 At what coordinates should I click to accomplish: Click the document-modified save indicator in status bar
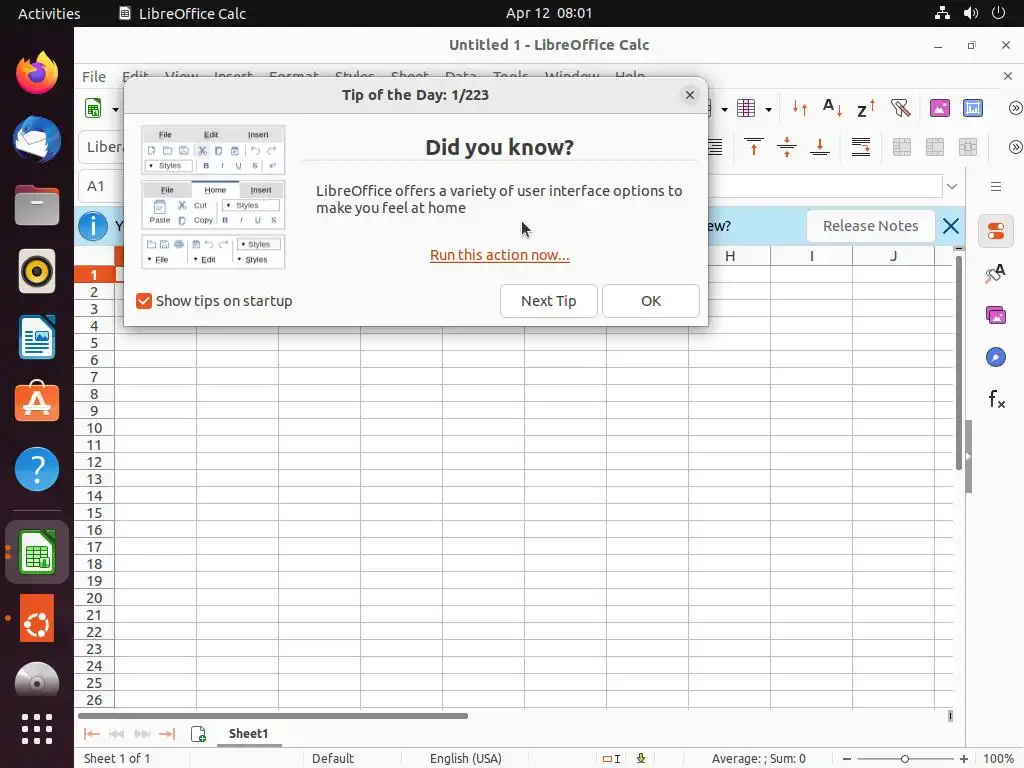point(641,758)
